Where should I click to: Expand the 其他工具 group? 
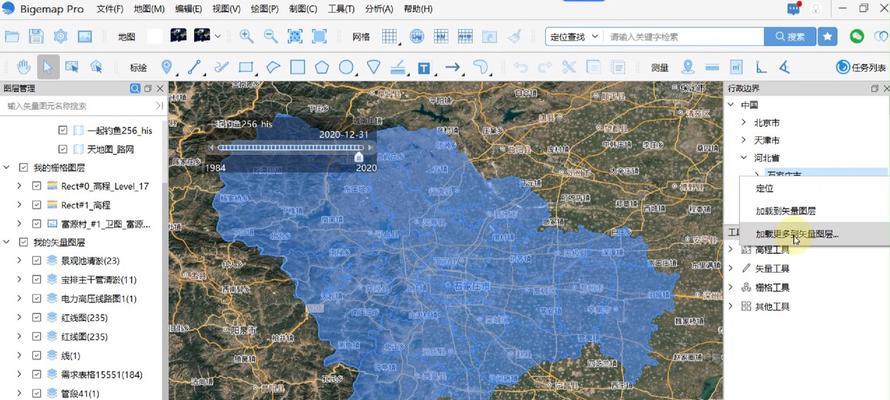click(731, 306)
